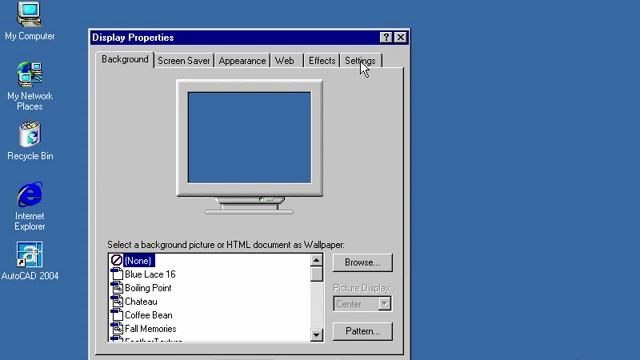Select Fall Memories wallpaper
This screenshot has height=360, width=640.
(x=150, y=329)
